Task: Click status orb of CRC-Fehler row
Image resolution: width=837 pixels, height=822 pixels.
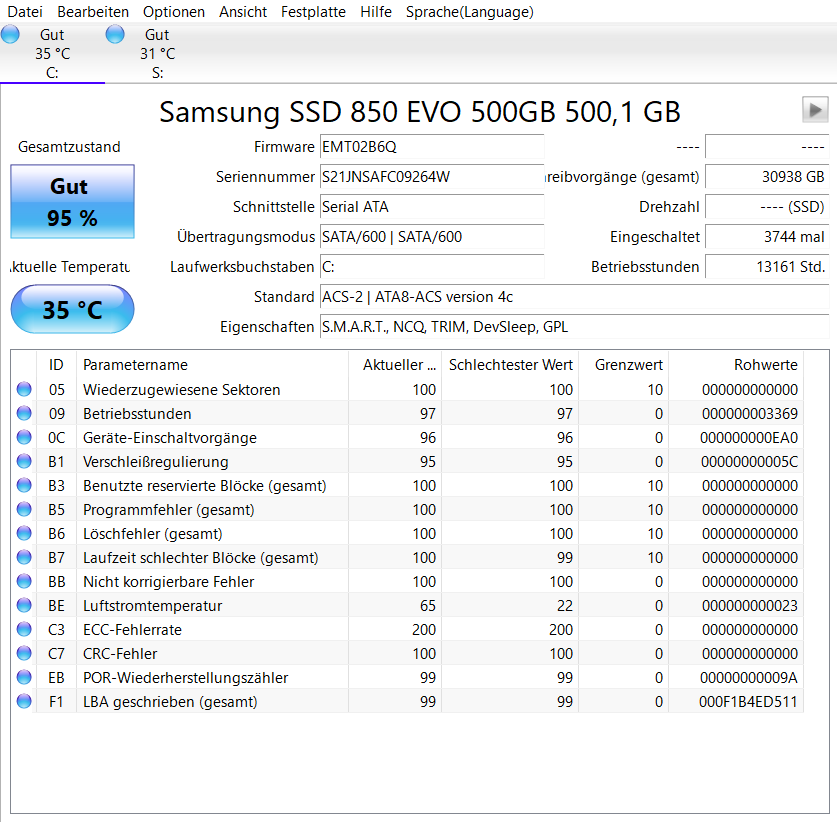Action: pyautogui.click(x=24, y=653)
